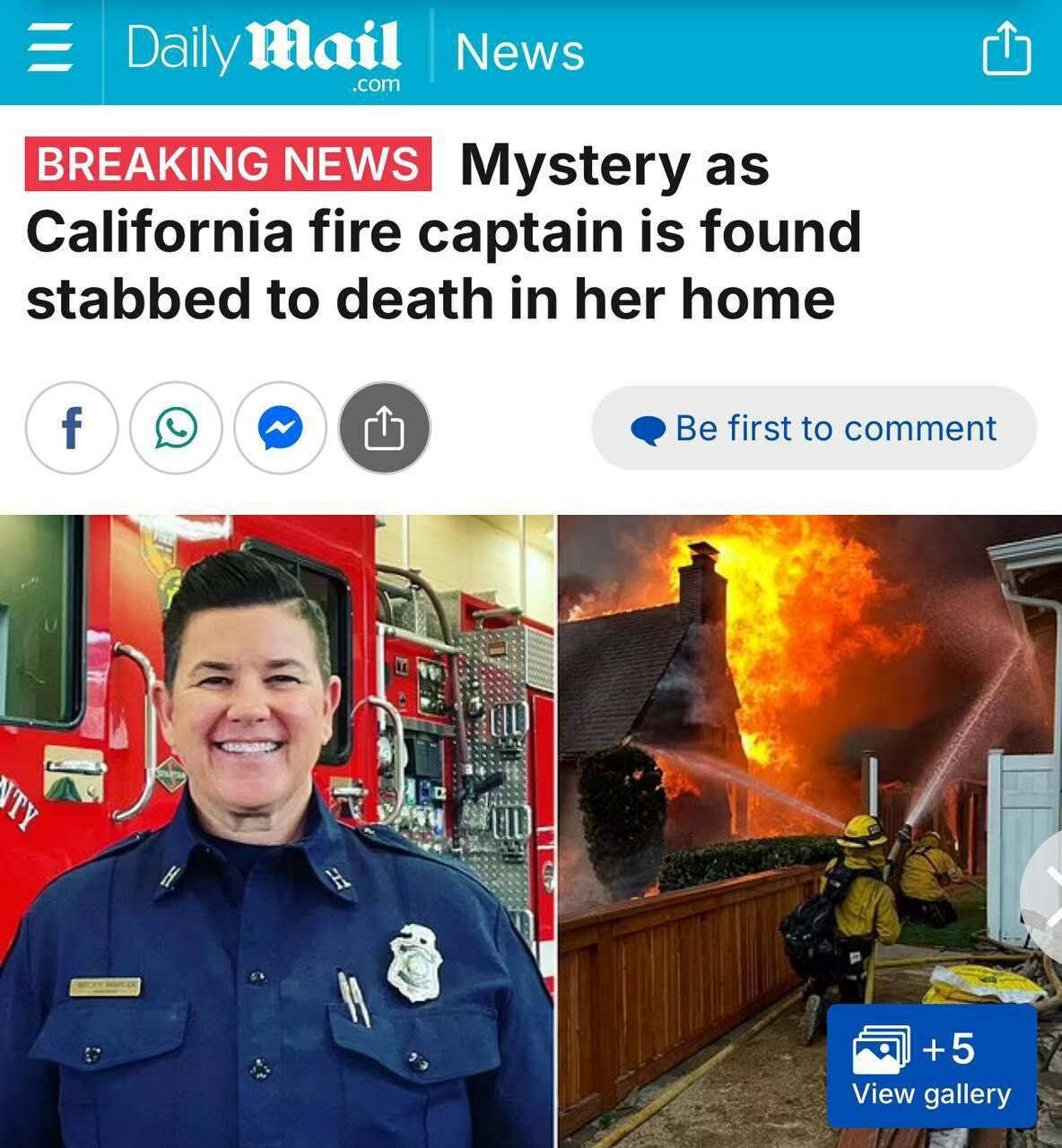
Task: Tap the blue comment speech bubble icon
Action: 648,430
